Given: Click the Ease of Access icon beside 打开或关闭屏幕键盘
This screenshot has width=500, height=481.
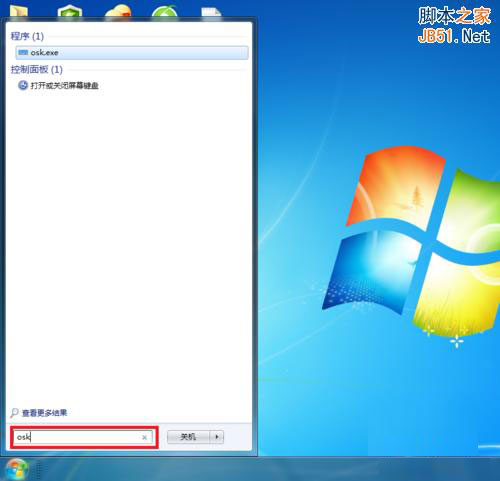Looking at the screenshot, I should [23, 86].
